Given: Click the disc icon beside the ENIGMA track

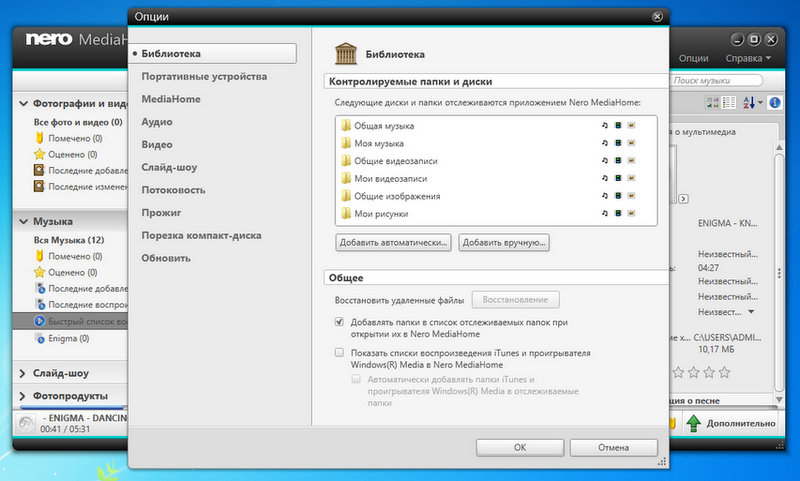Looking at the screenshot, I should click(25, 423).
